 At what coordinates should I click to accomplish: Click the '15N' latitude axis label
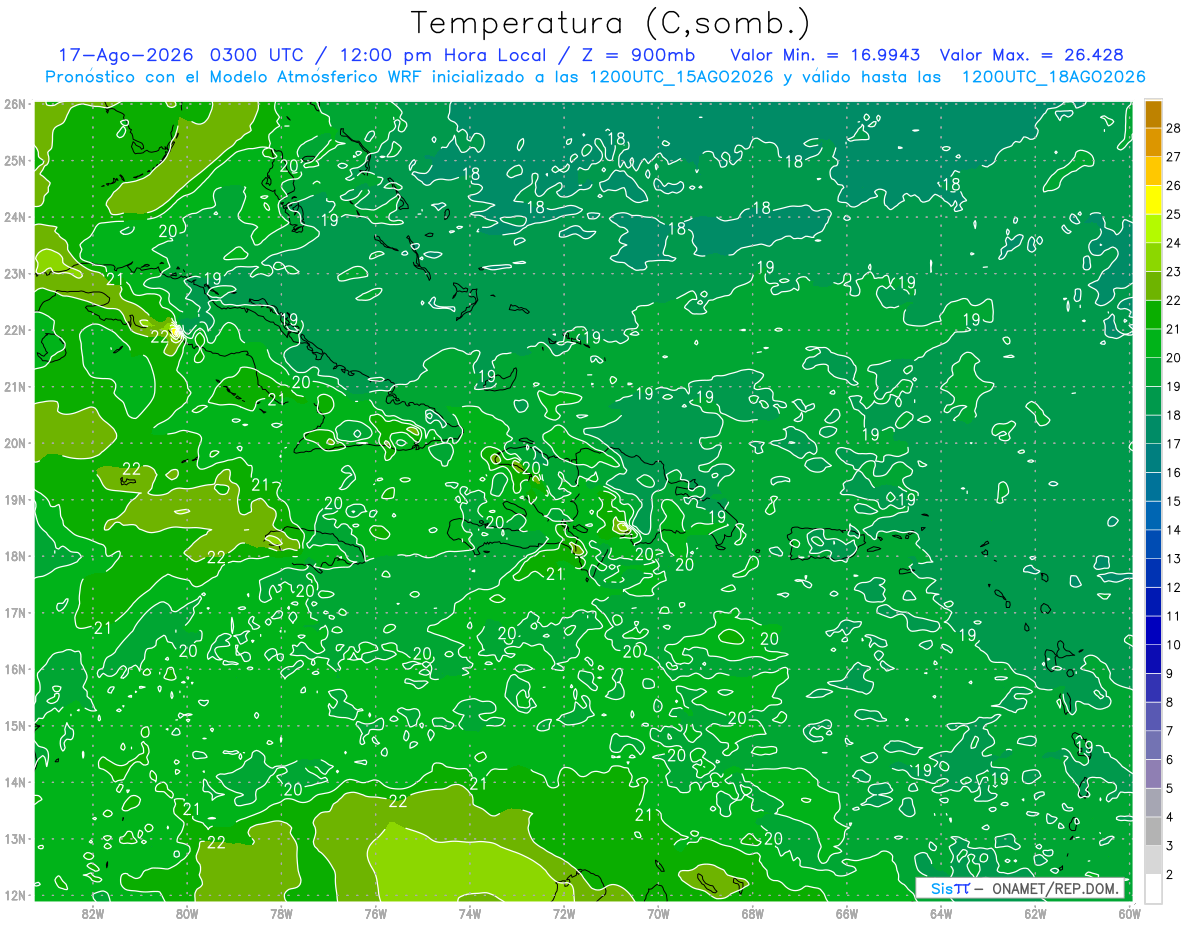click(14, 725)
